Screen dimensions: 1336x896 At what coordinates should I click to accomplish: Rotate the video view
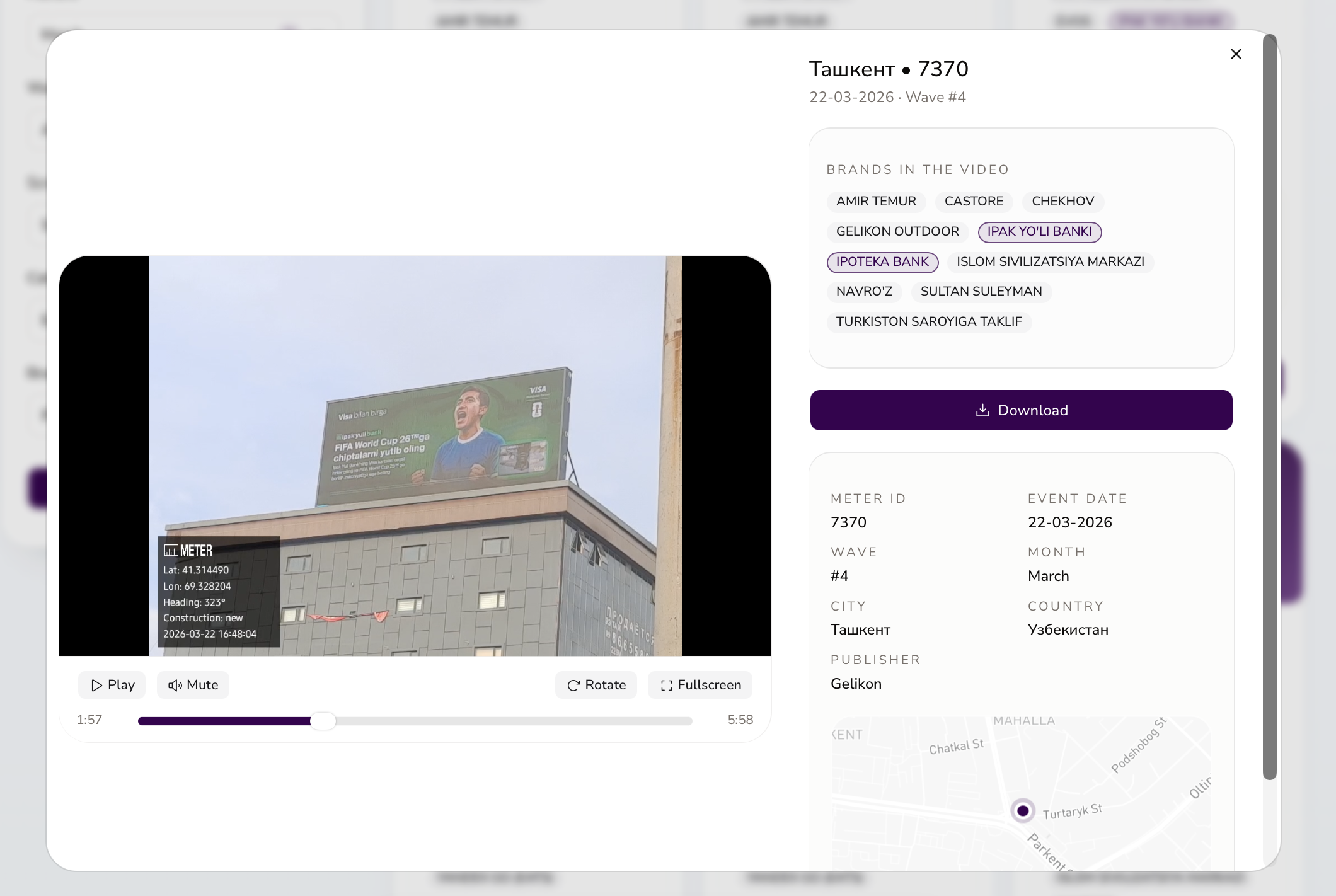tap(596, 685)
